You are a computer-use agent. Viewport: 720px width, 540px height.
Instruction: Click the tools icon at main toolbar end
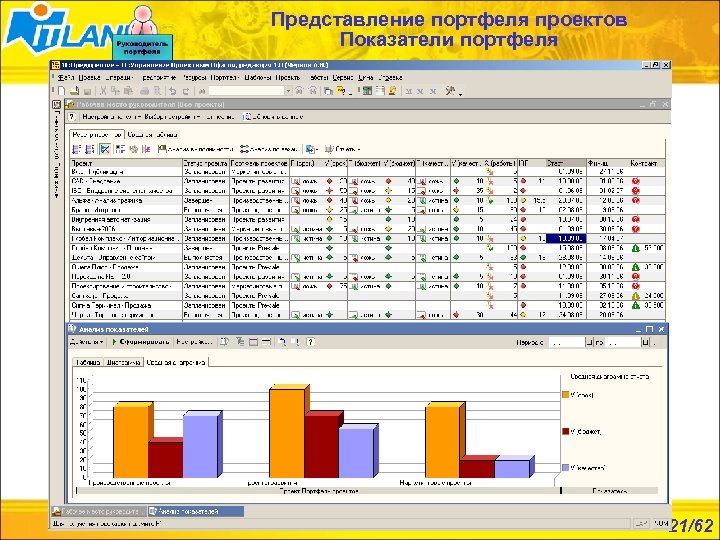pyautogui.click(x=450, y=91)
